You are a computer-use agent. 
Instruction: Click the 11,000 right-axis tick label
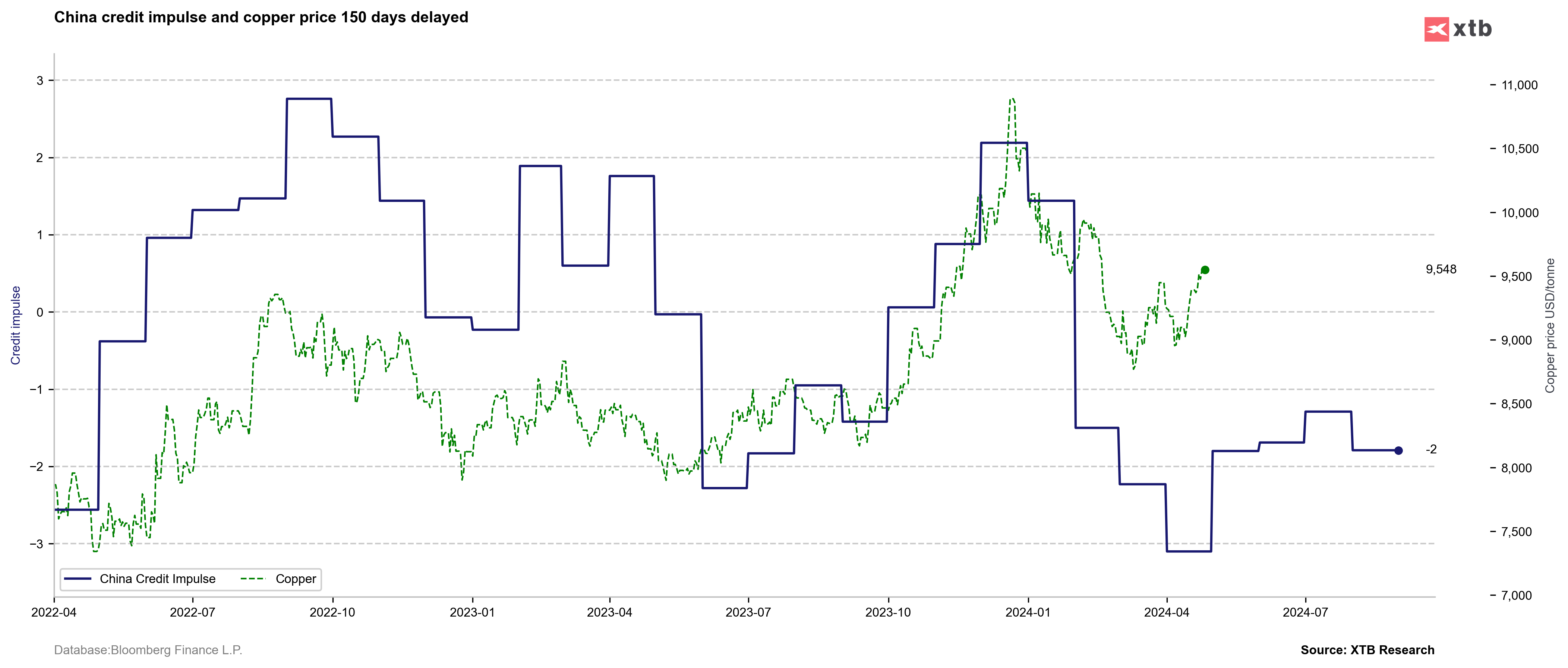click(x=1519, y=85)
